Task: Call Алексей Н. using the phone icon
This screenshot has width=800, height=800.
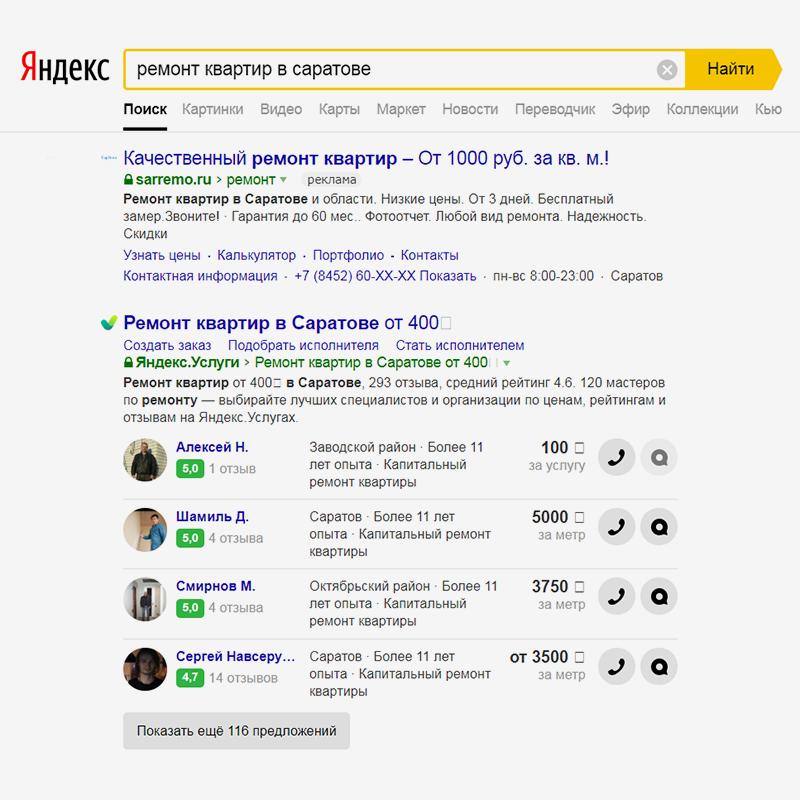Action: [616, 457]
